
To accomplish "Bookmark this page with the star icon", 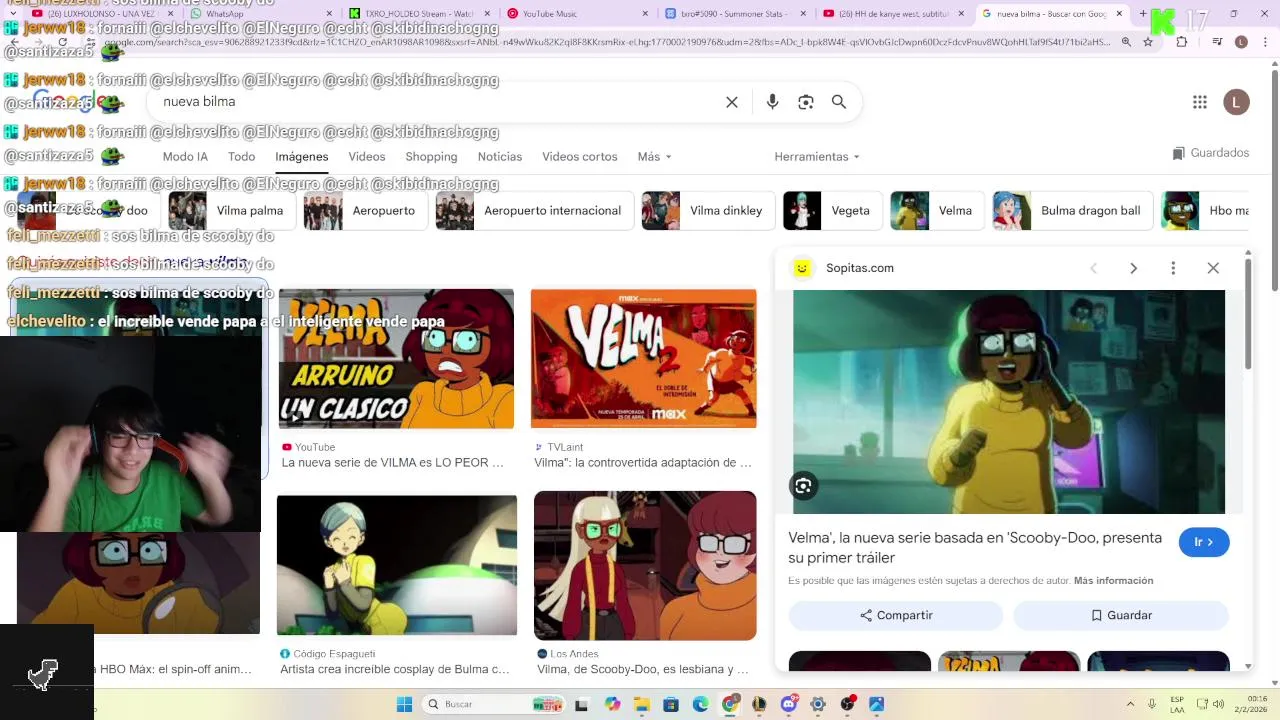I will pyautogui.click(x=1148, y=42).
